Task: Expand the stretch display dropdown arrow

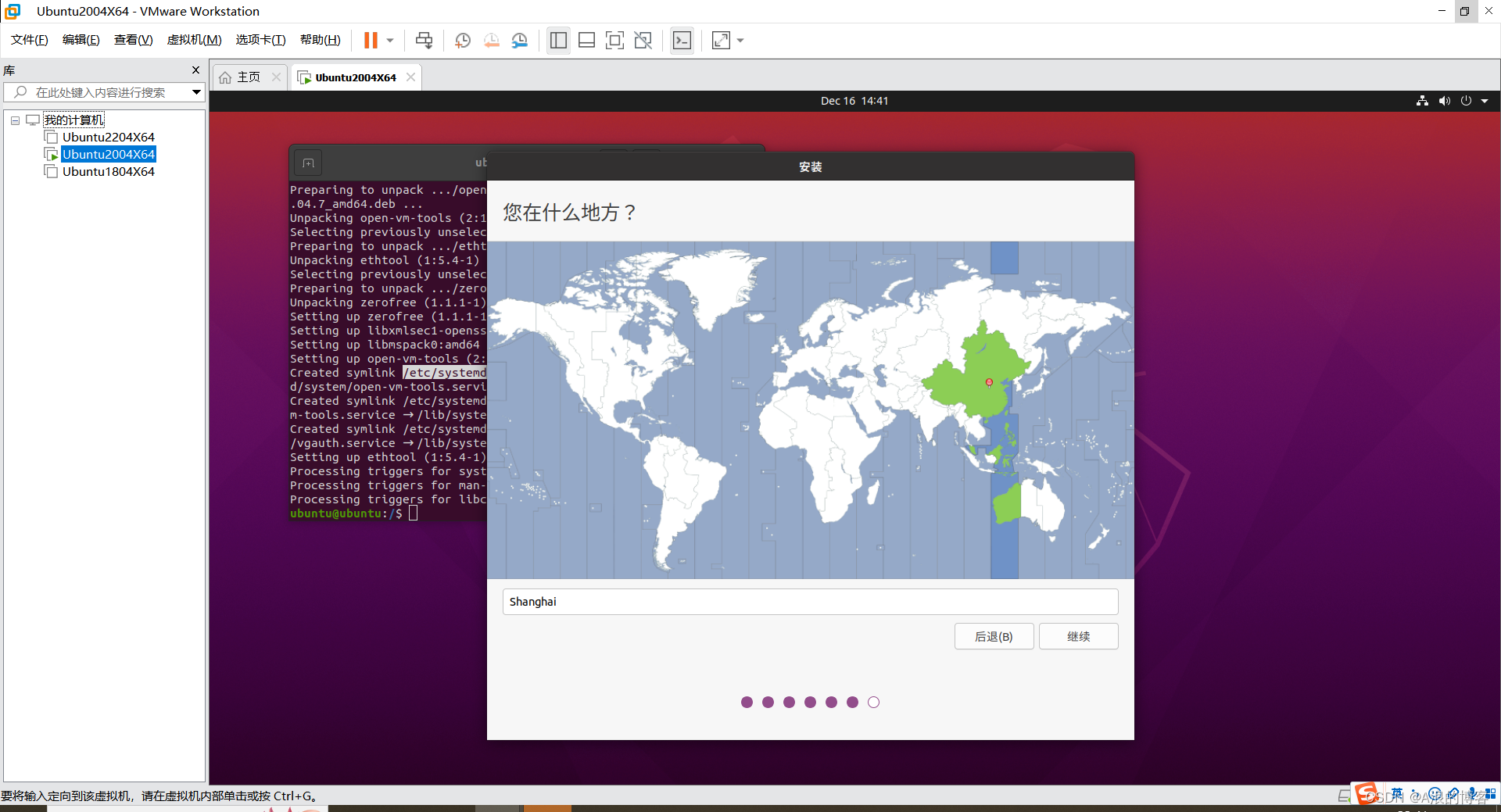Action: pyautogui.click(x=740, y=41)
